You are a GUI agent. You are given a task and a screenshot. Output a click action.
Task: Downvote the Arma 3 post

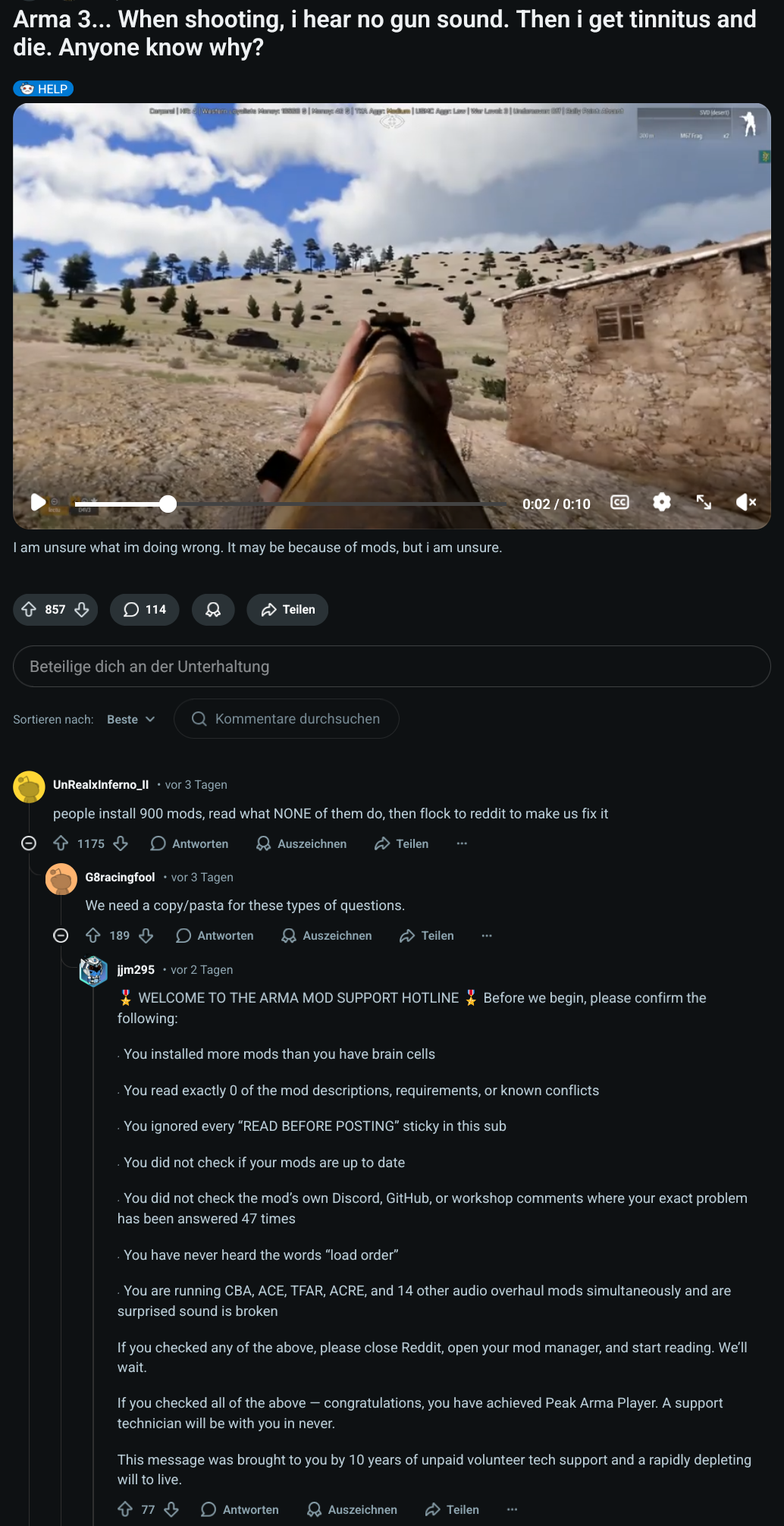pyautogui.click(x=82, y=610)
